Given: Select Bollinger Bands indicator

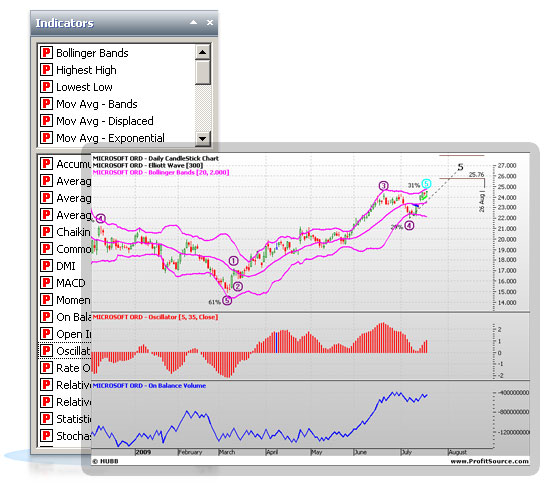Looking at the screenshot, I should coord(92,53).
